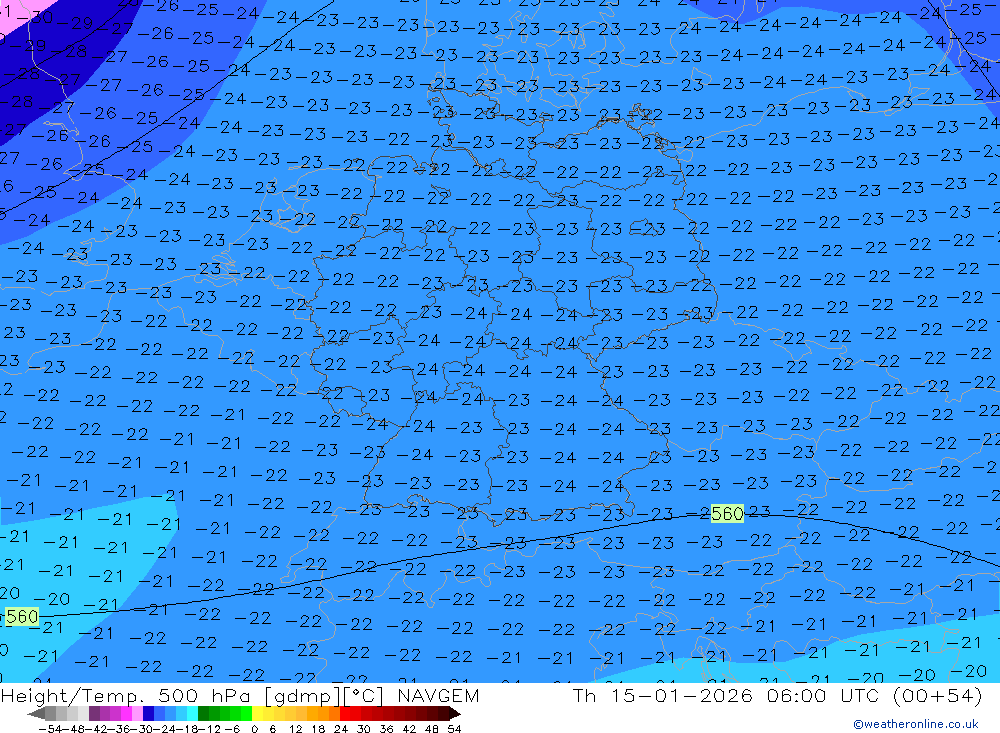This screenshot has height=733, width=1000.
Task: Click the (00+54) forecast hour label
Action: point(938,695)
